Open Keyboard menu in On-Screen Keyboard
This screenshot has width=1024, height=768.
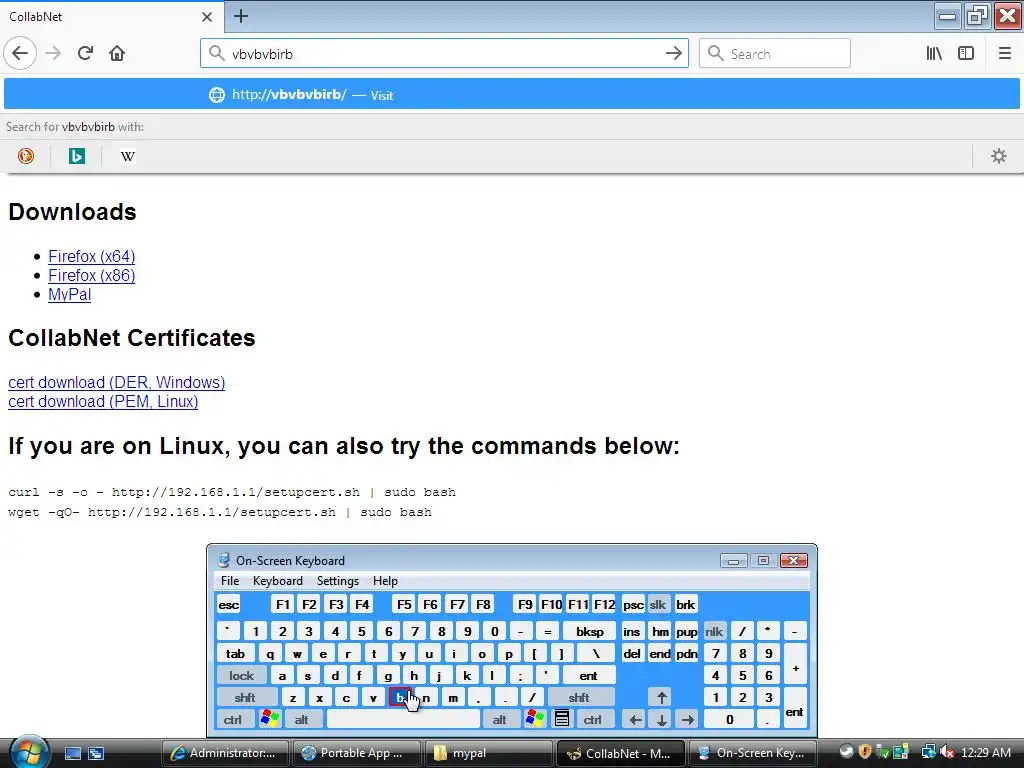point(278,581)
